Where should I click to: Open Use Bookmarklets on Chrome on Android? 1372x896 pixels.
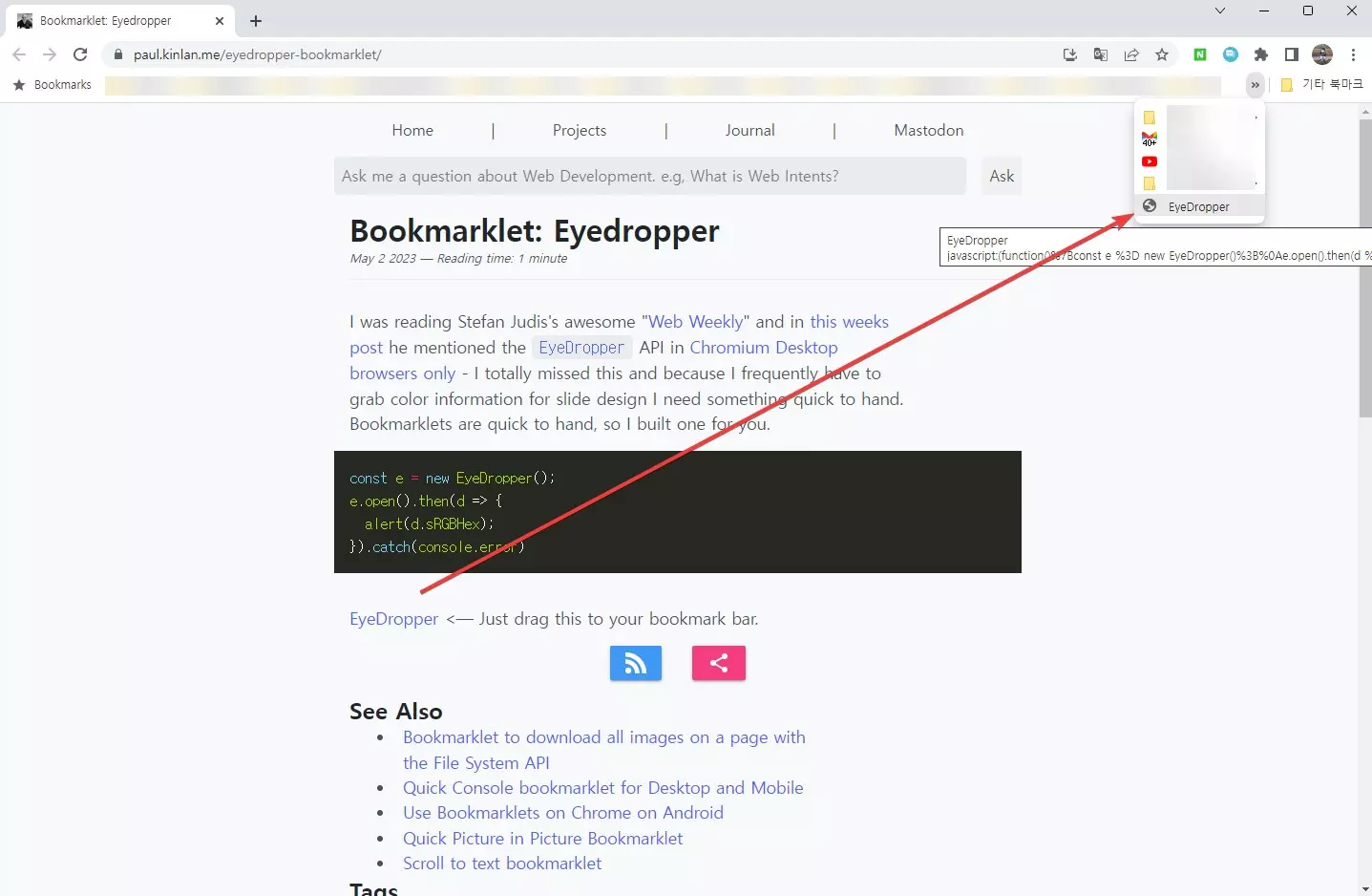click(563, 813)
